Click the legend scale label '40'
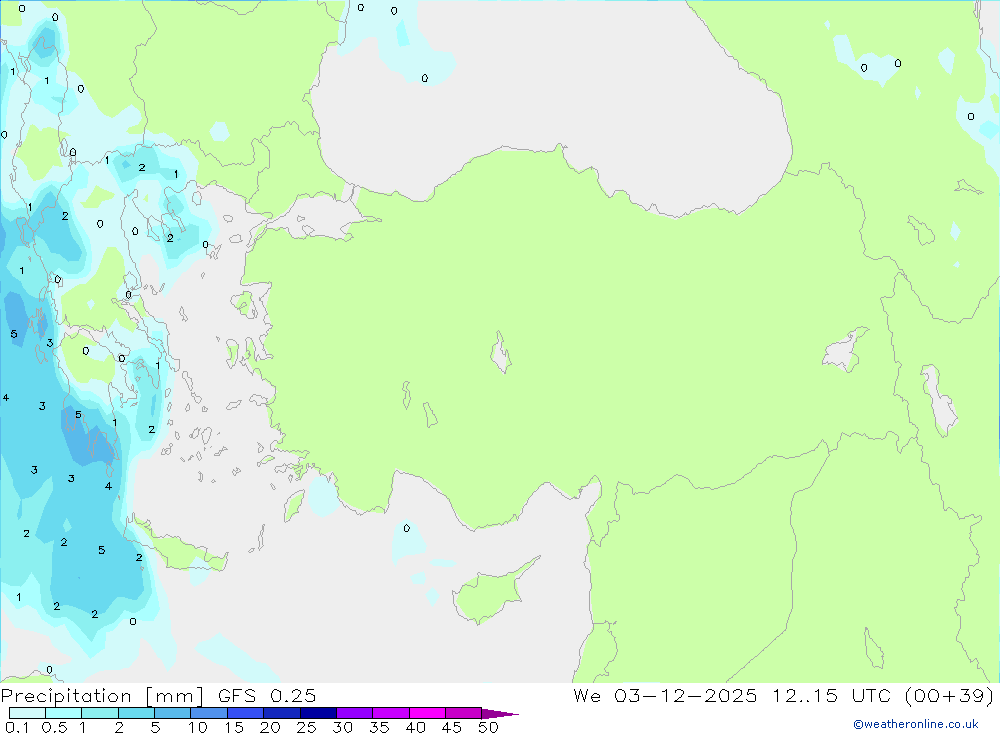 point(416,727)
